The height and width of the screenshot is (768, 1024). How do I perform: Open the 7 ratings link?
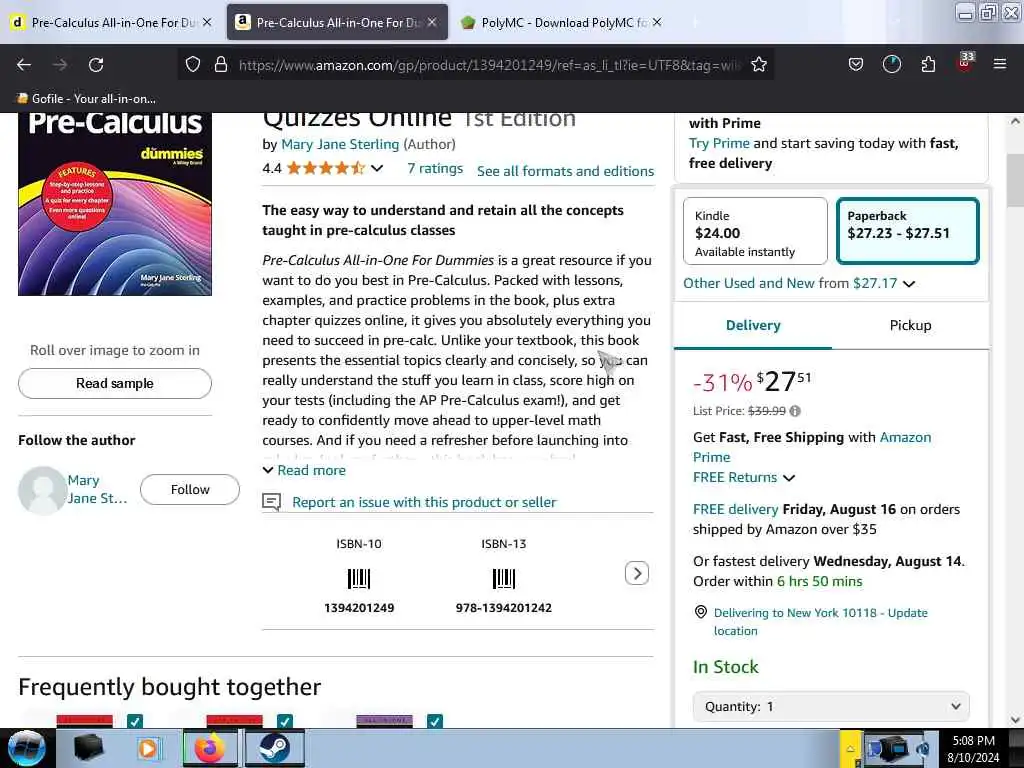point(435,168)
